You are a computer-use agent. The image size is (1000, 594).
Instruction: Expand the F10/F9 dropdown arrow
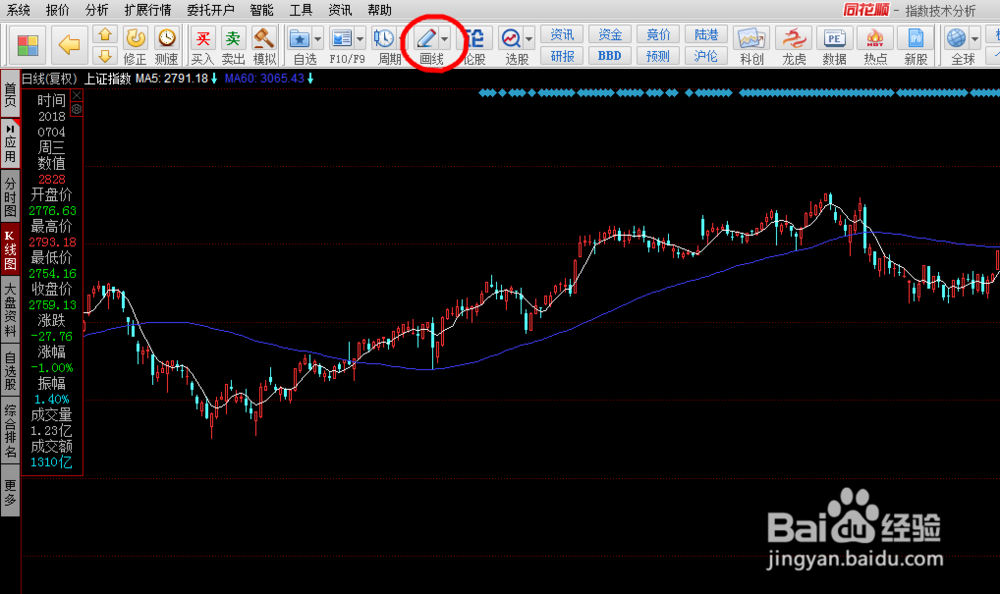360,39
